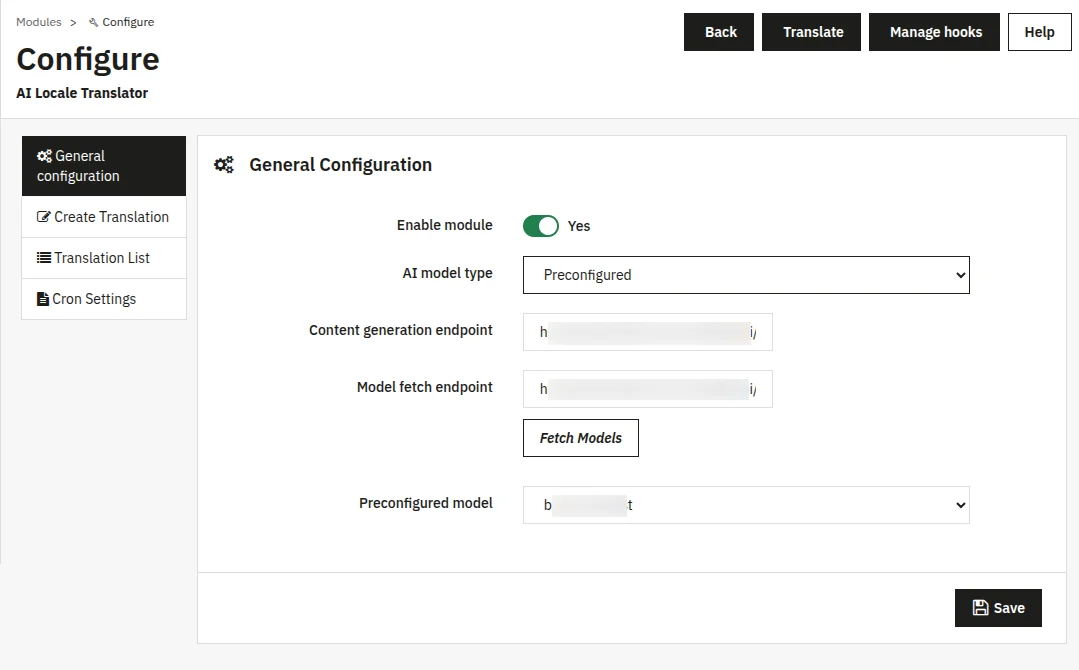Go to Modules breadcrumb link
Screen dimensions: 1079x670
39,22
